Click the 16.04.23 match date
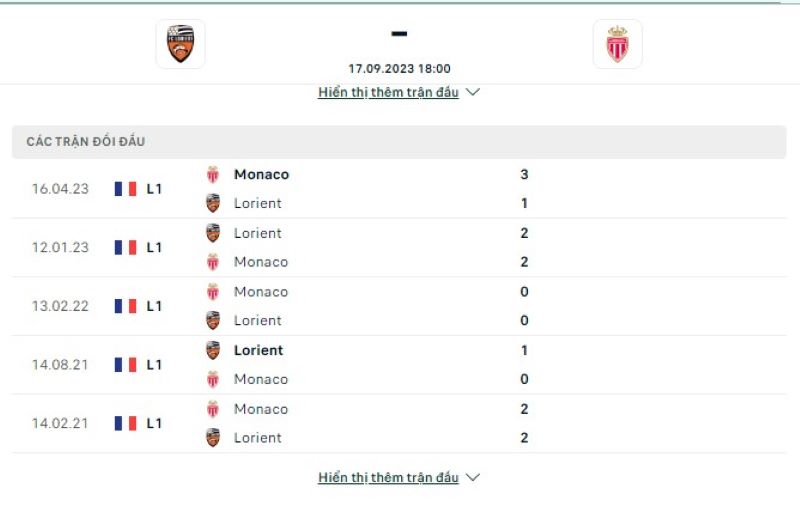 click(x=60, y=189)
